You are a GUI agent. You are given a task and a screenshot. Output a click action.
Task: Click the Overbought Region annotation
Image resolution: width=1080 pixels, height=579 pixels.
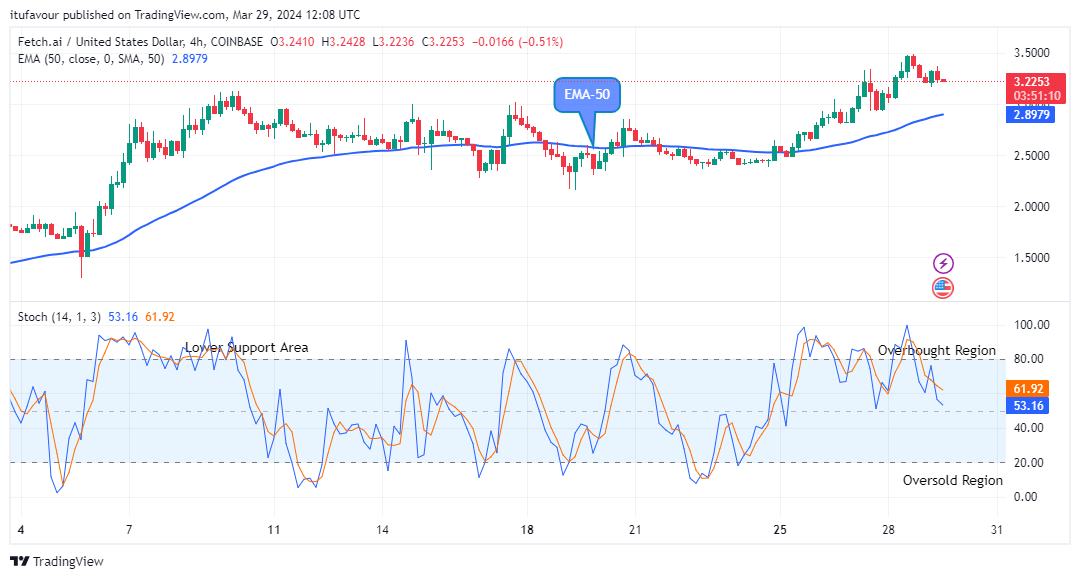coord(937,350)
